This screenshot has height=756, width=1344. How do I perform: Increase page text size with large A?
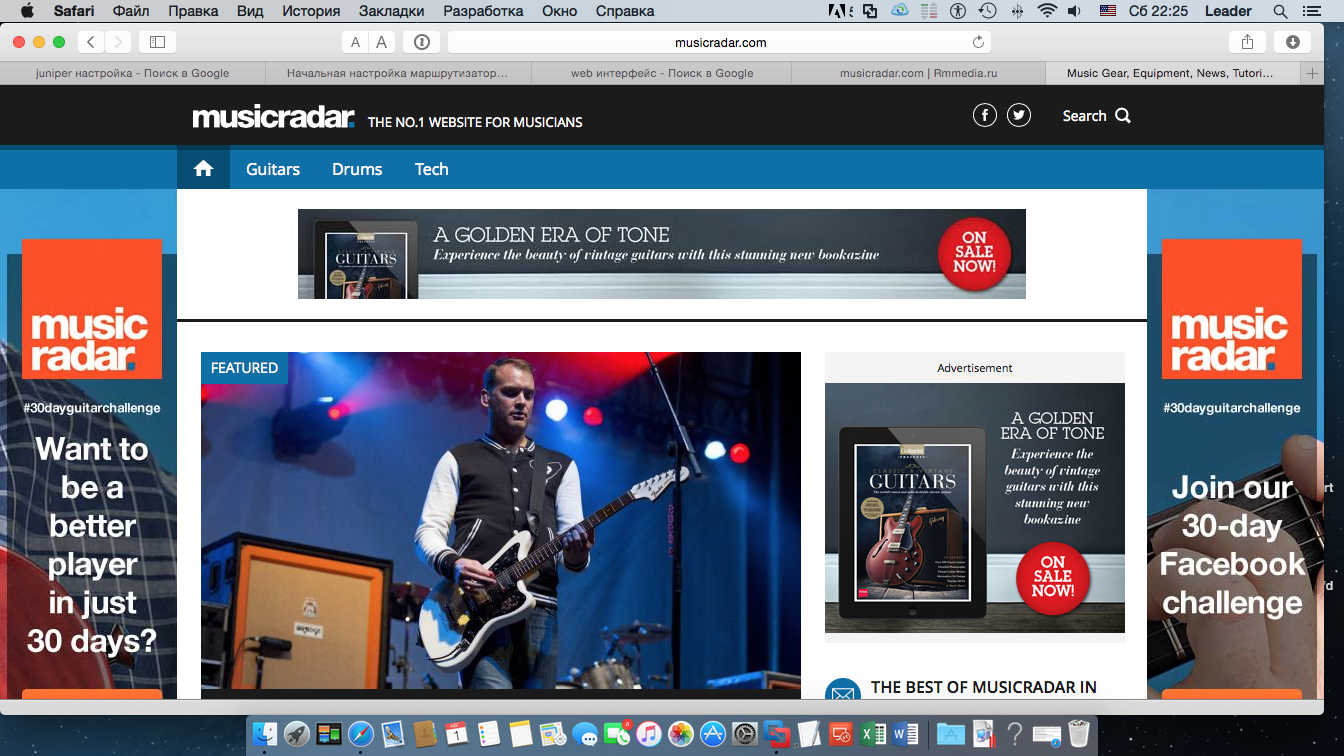[x=381, y=42]
